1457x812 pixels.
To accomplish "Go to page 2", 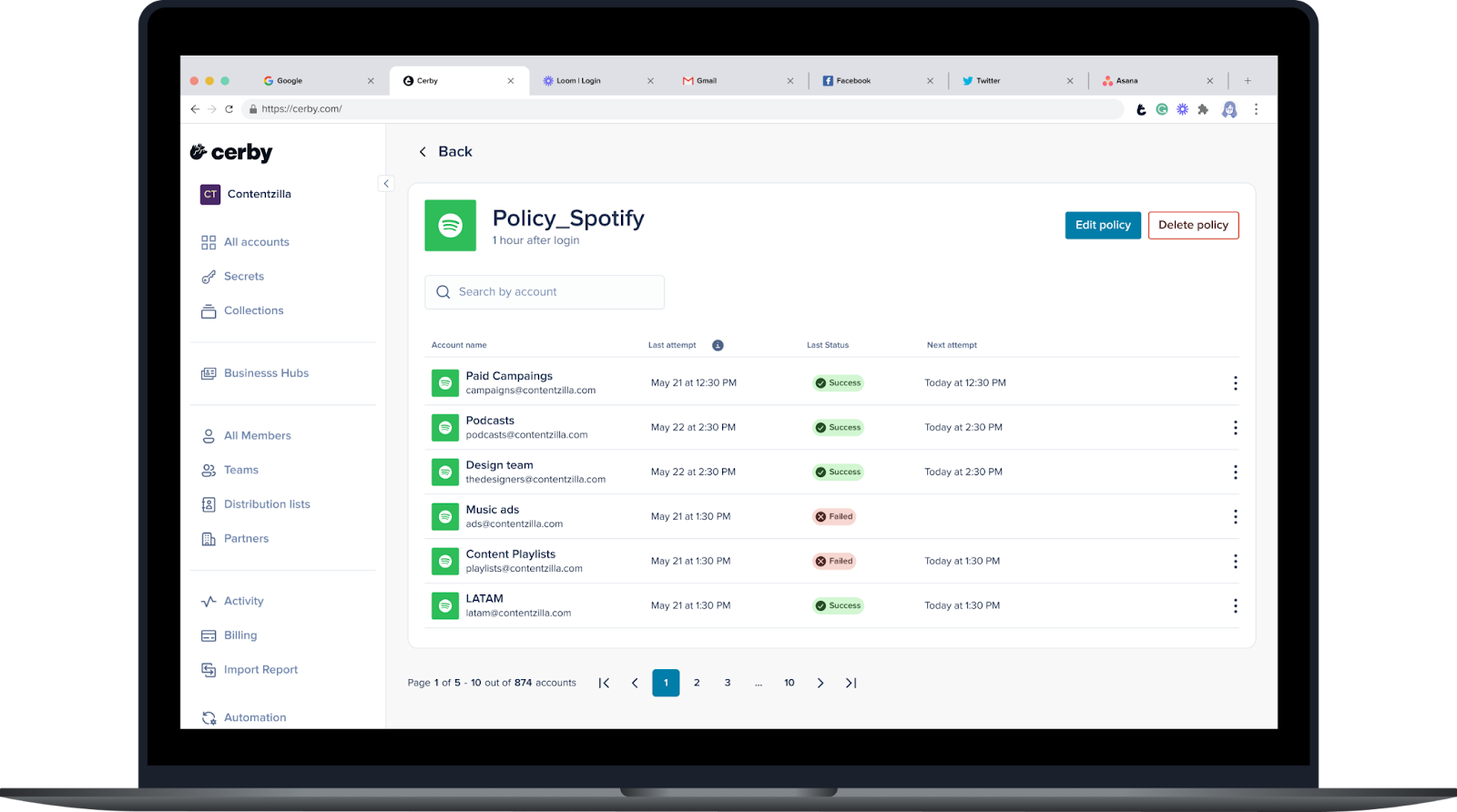I will tap(697, 683).
